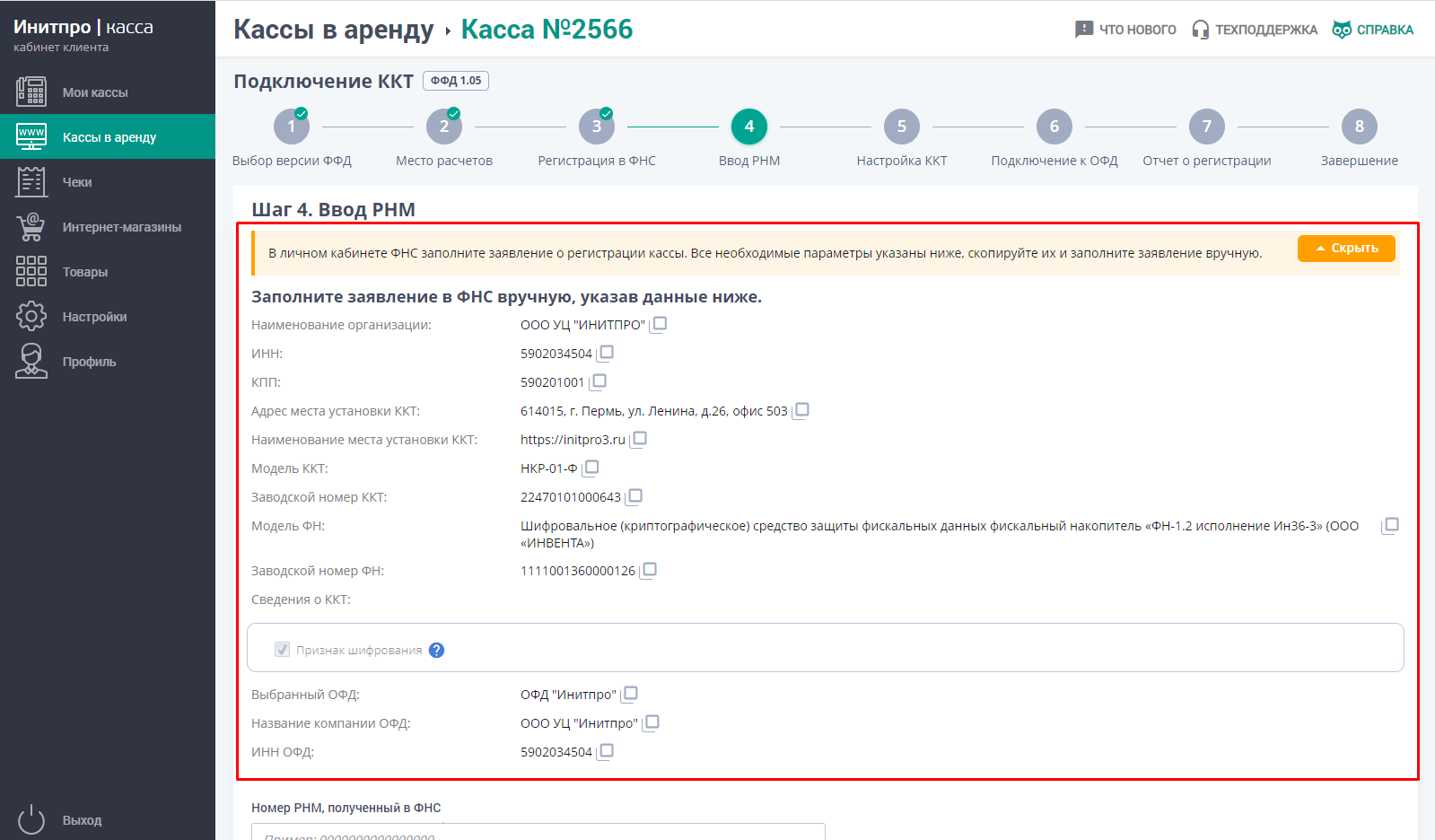Jump to step 6 Подключение к ОФД
Viewport: 1435px width, 840px height.
point(1054,127)
